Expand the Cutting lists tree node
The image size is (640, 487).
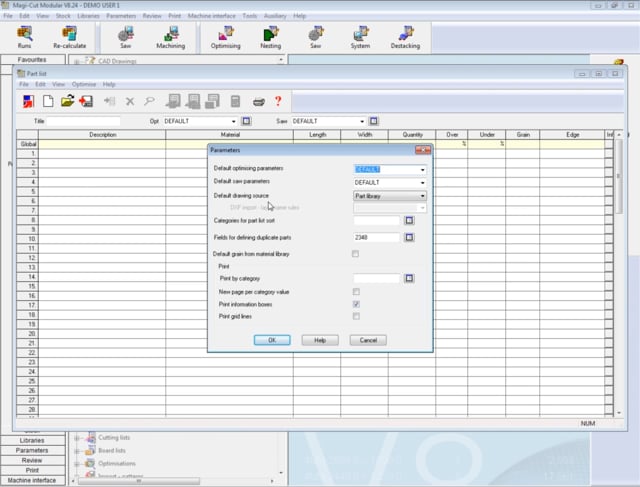(77, 438)
